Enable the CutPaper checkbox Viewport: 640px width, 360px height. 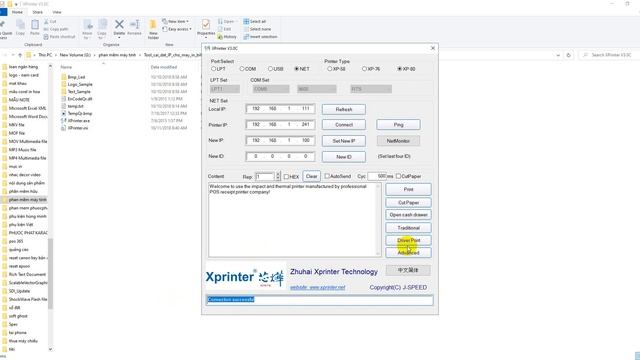398,176
